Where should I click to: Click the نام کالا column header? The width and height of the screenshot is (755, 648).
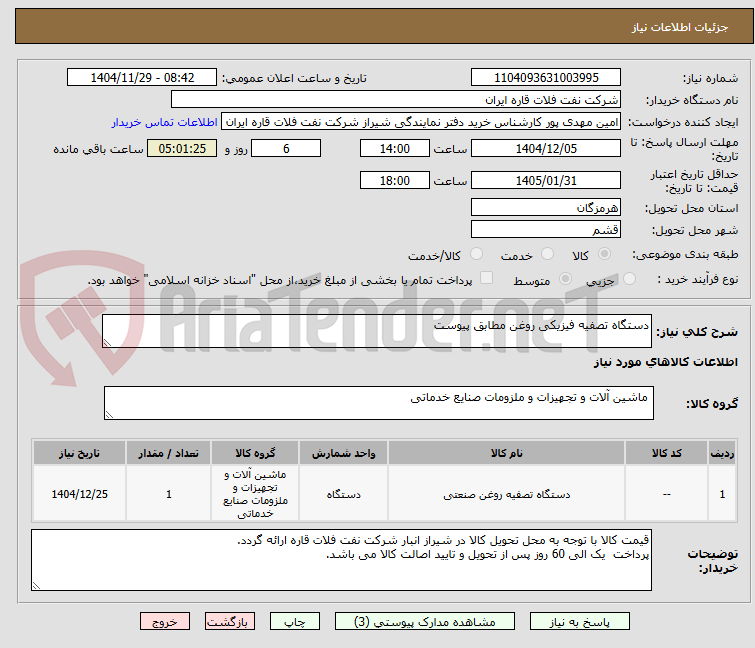click(506, 453)
